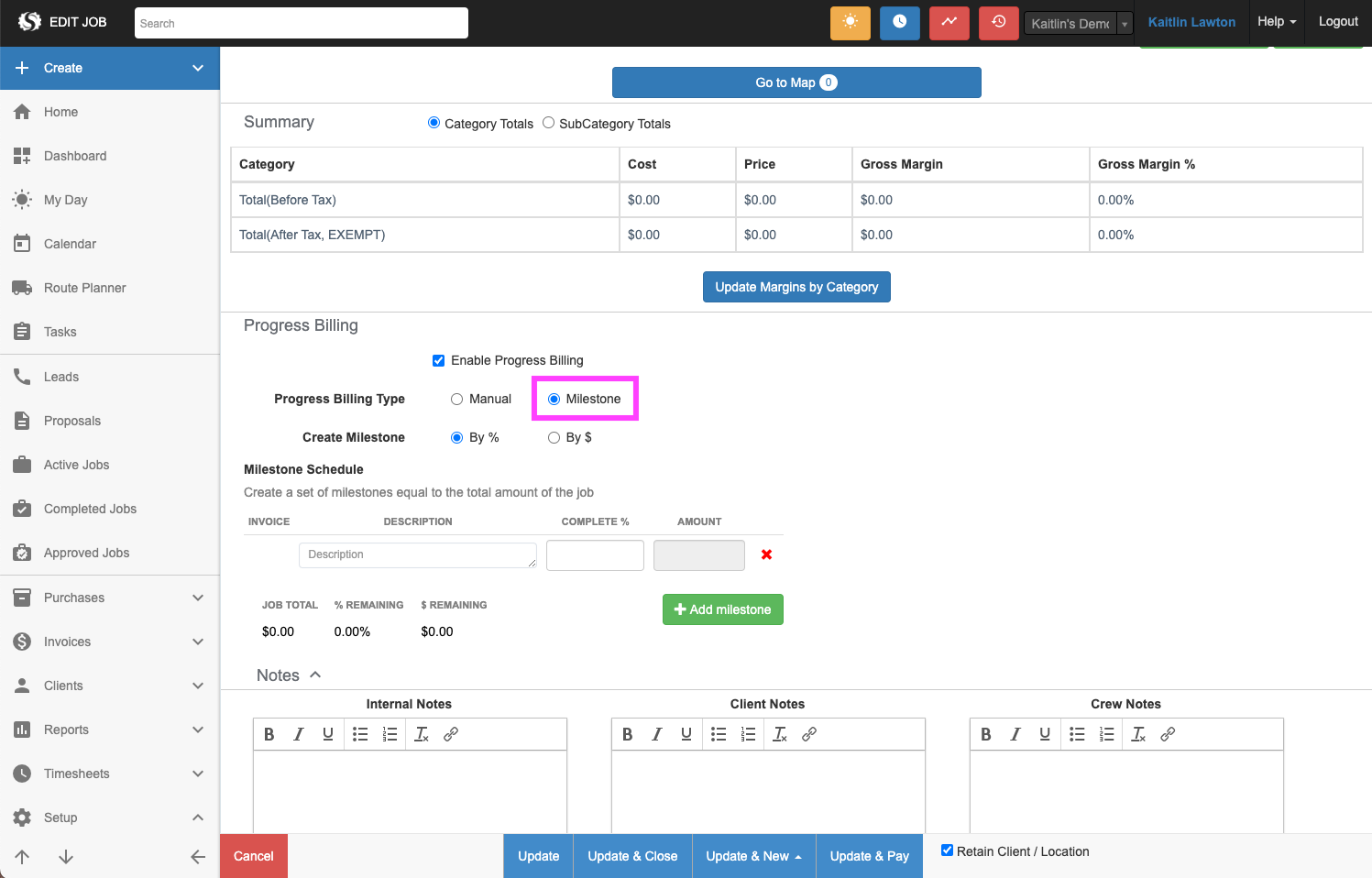Delete milestone row with red X
The image size is (1372, 878).
[x=766, y=554]
